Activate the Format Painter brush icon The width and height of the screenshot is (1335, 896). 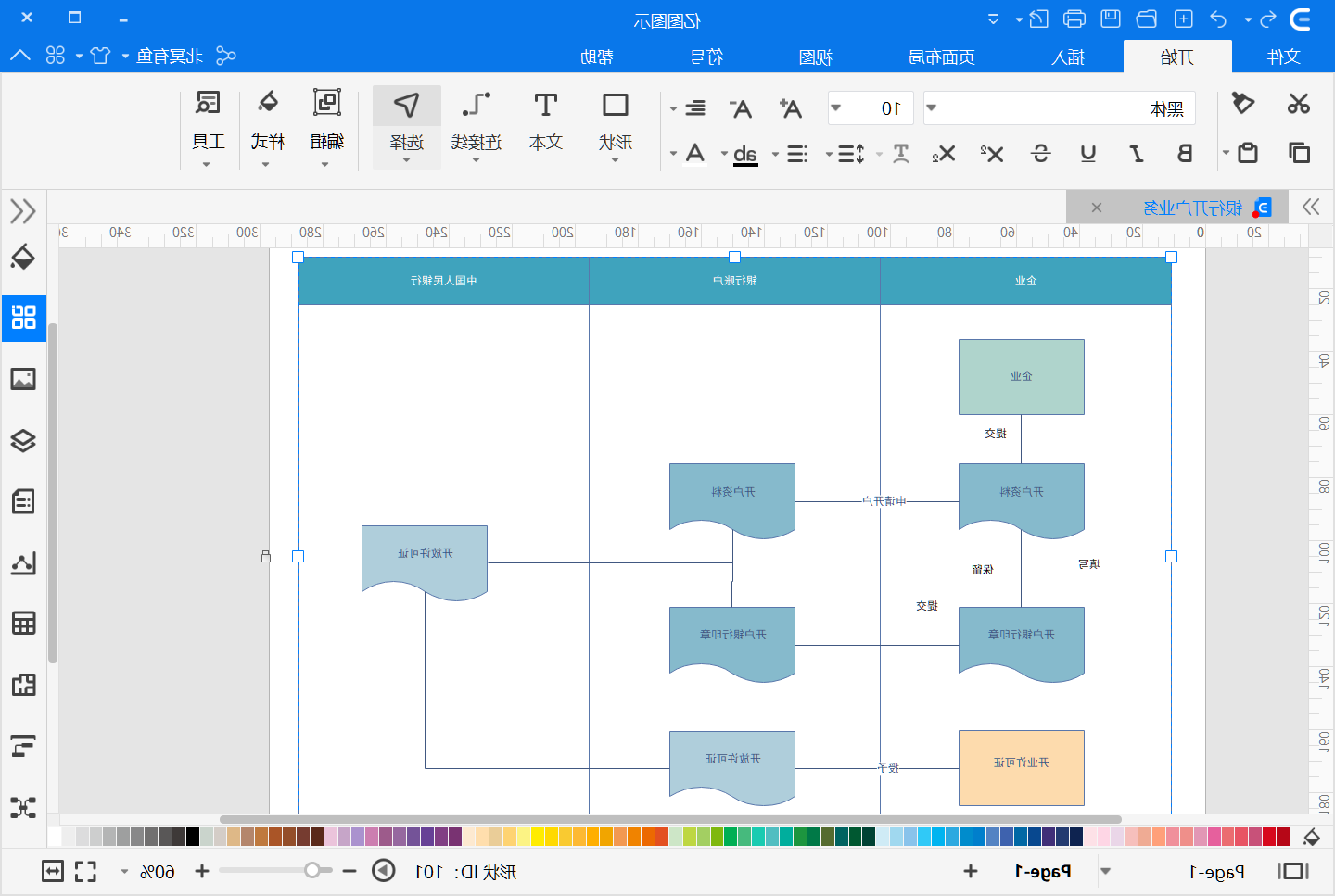1242,103
